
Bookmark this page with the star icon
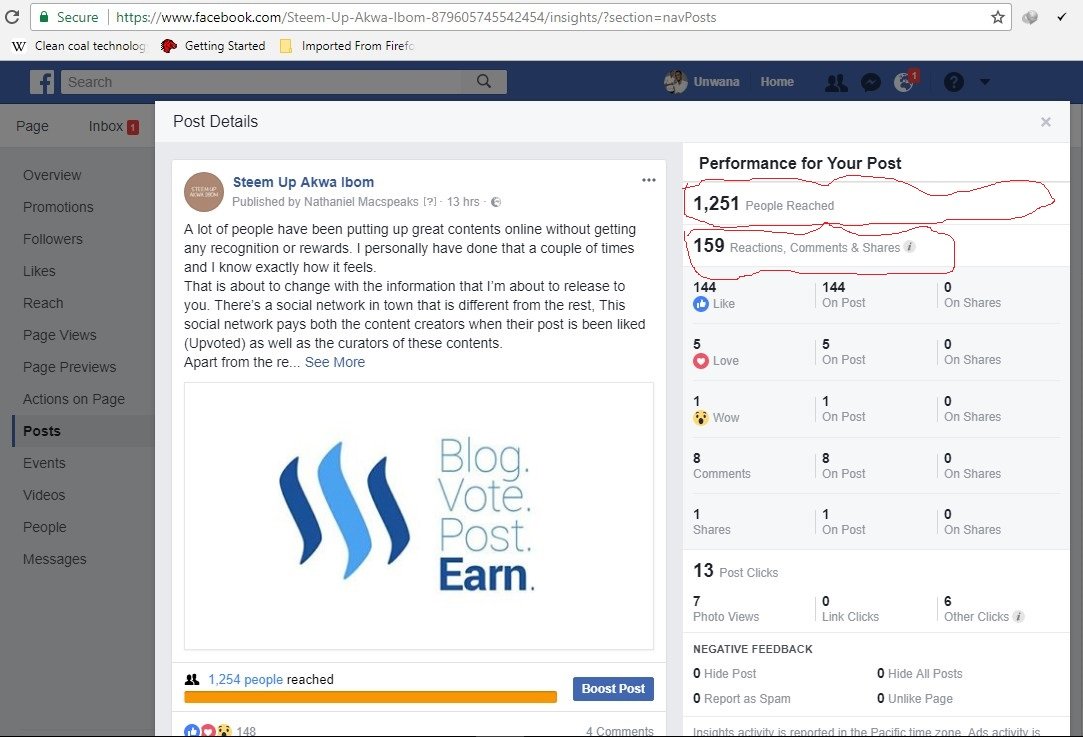click(997, 17)
